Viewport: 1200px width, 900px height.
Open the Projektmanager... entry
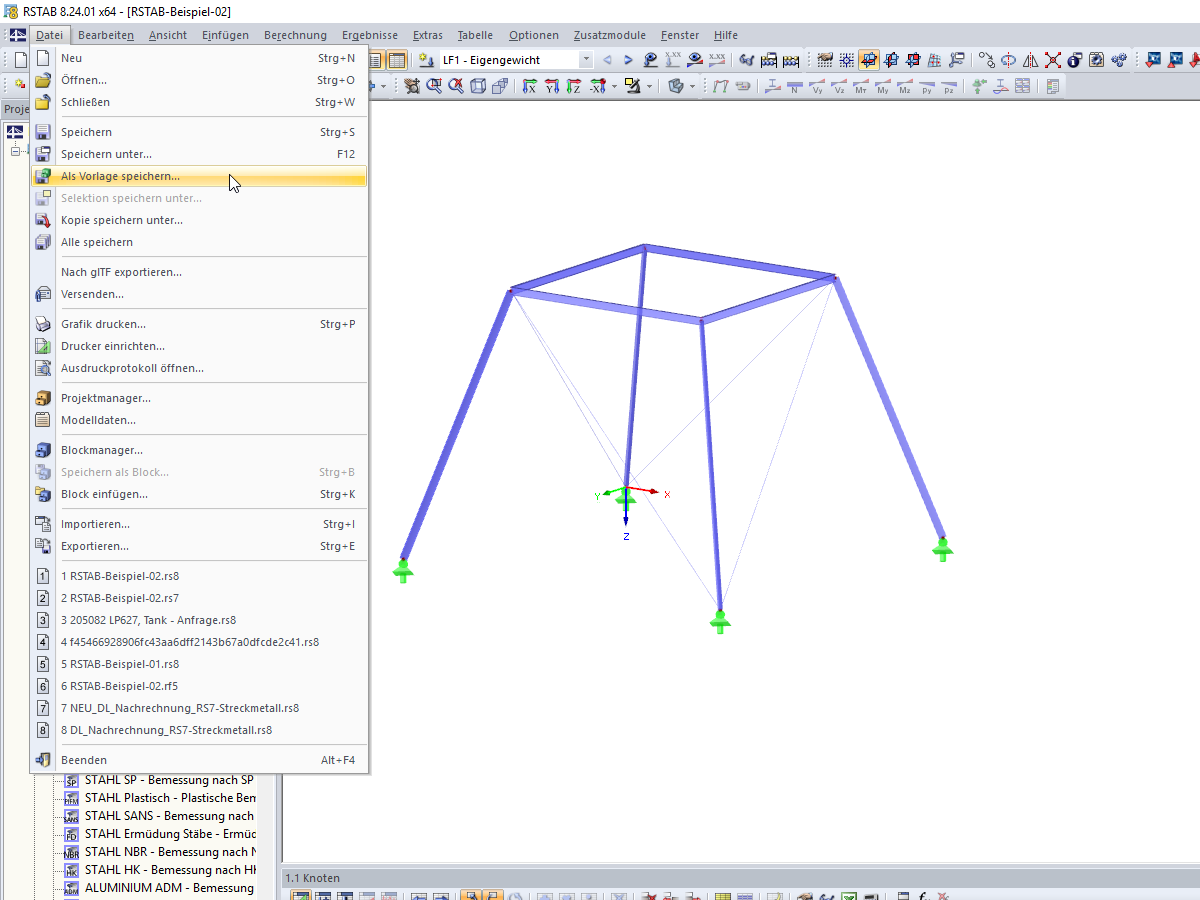[200, 398]
